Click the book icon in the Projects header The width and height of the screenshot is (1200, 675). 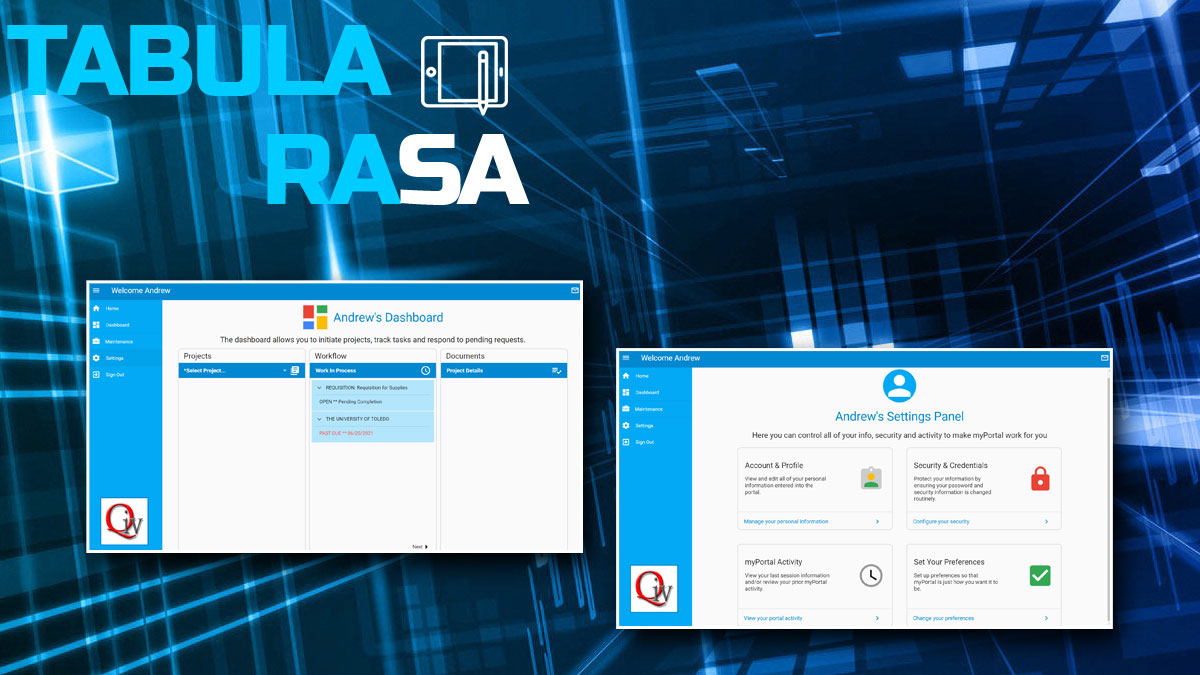295,370
